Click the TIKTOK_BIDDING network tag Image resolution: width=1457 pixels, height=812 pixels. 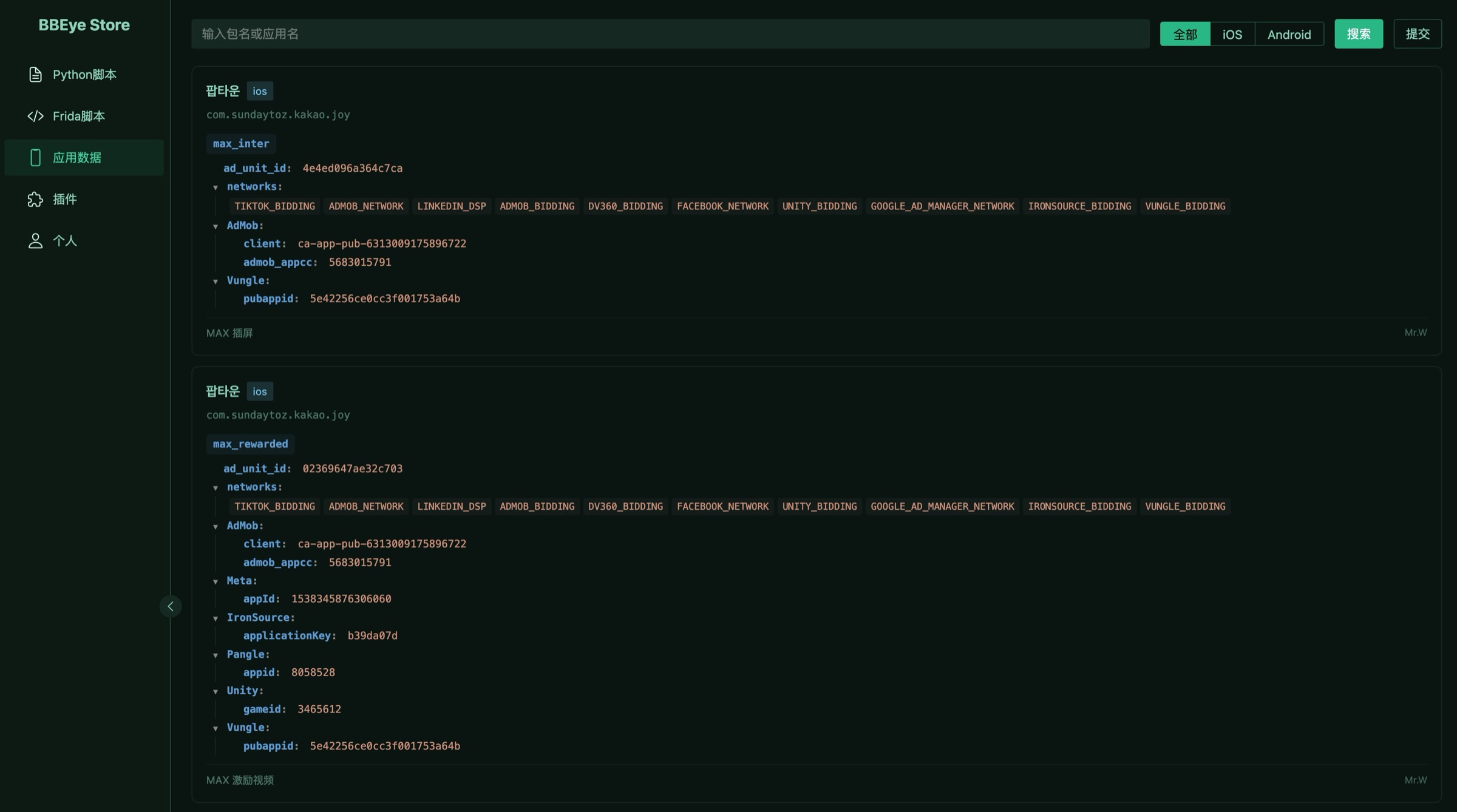click(274, 206)
